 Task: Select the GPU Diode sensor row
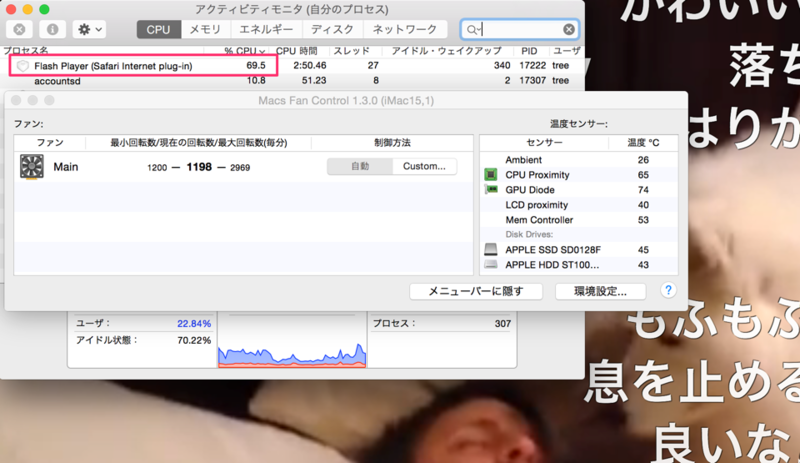point(579,190)
